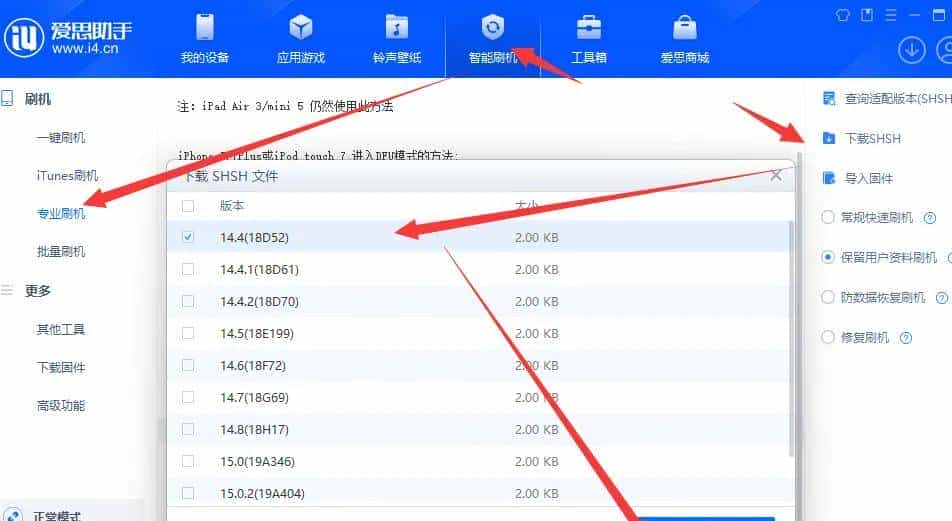Open the 工具箱 toolbox icon
The width and height of the screenshot is (952, 521).
(x=589, y=27)
